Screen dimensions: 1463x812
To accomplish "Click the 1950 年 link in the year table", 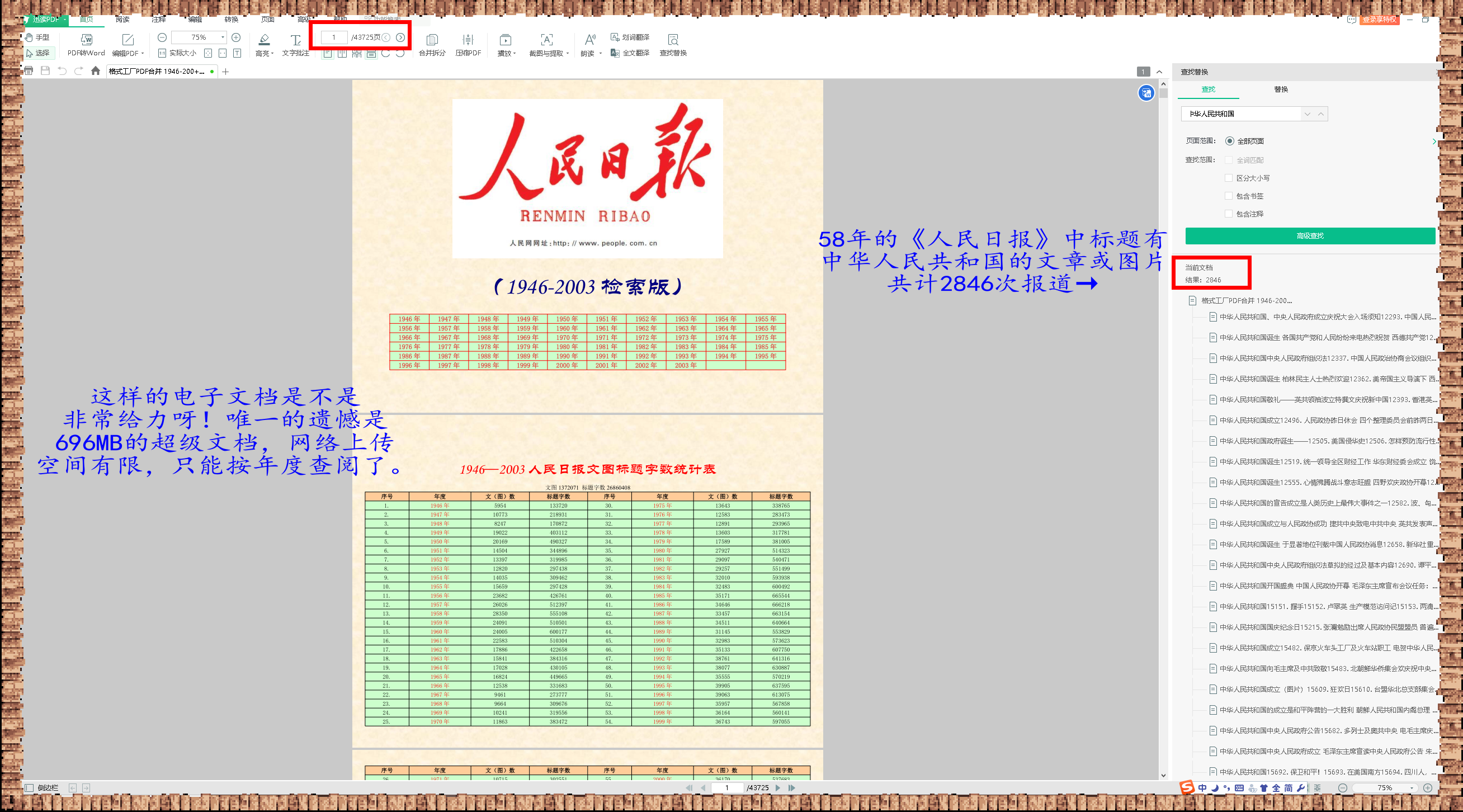I will pos(567,319).
